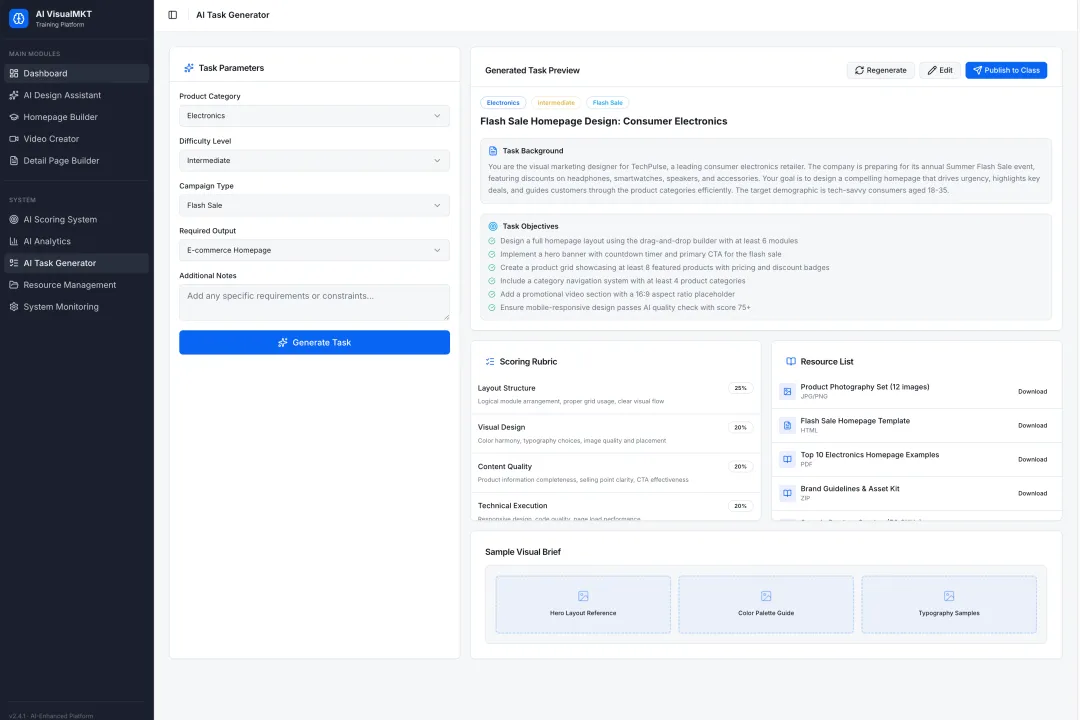Click the Flash Sale Homepage Template file icon
Image resolution: width=1080 pixels, height=720 pixels.
pyautogui.click(x=787, y=425)
